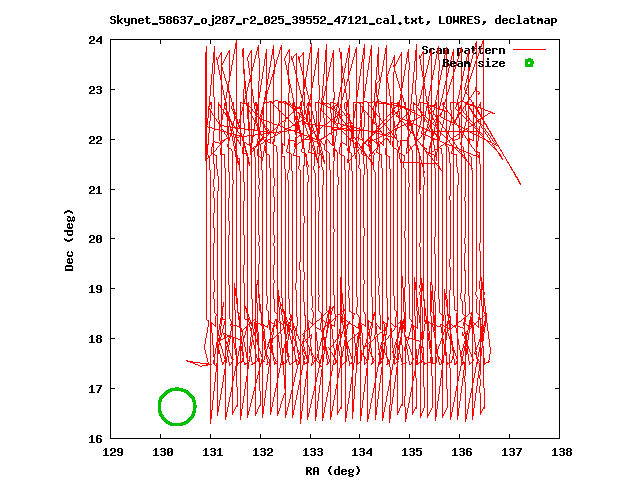Click the RA axis tick label 137
Screen dimensions: 640x480
coord(511,452)
